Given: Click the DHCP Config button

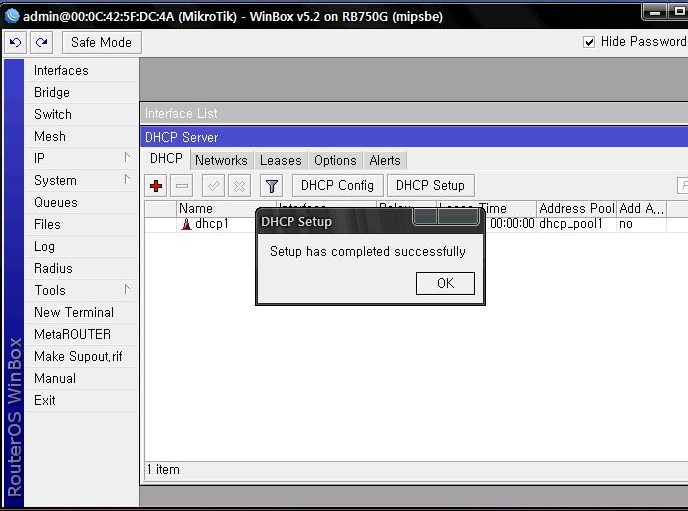Looking at the screenshot, I should [x=337, y=186].
